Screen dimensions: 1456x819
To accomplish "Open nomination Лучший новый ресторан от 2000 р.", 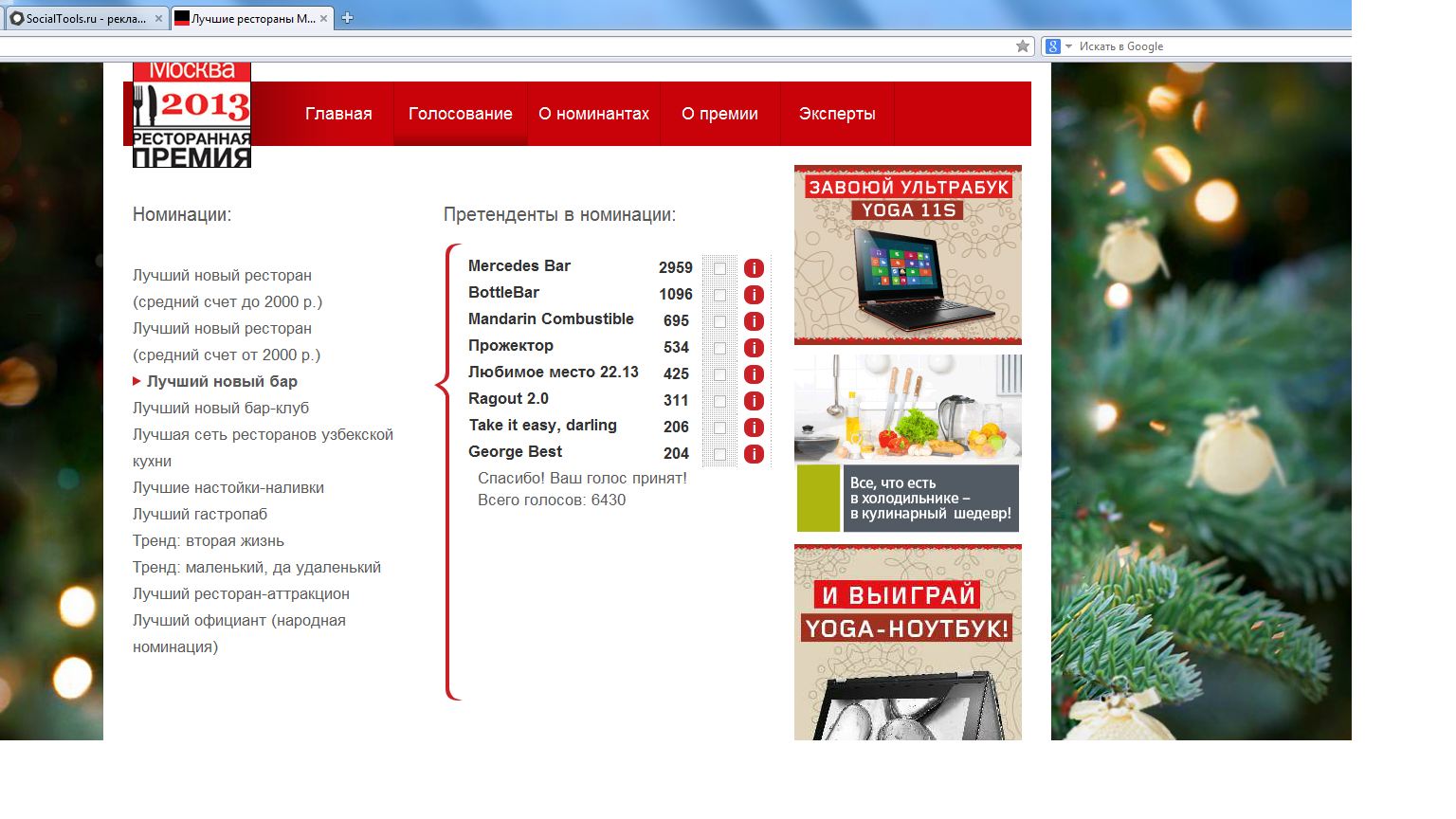I will pyautogui.click(x=227, y=341).
